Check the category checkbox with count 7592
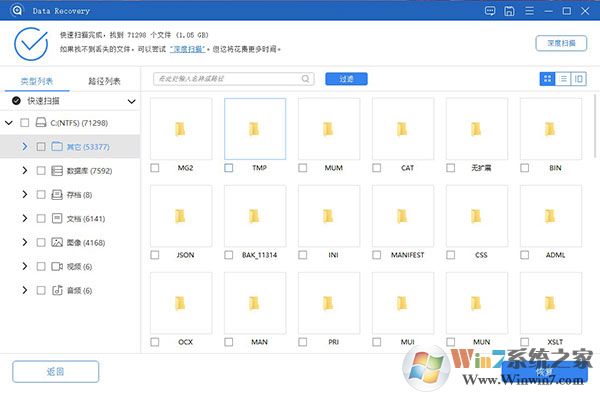 tap(41, 171)
